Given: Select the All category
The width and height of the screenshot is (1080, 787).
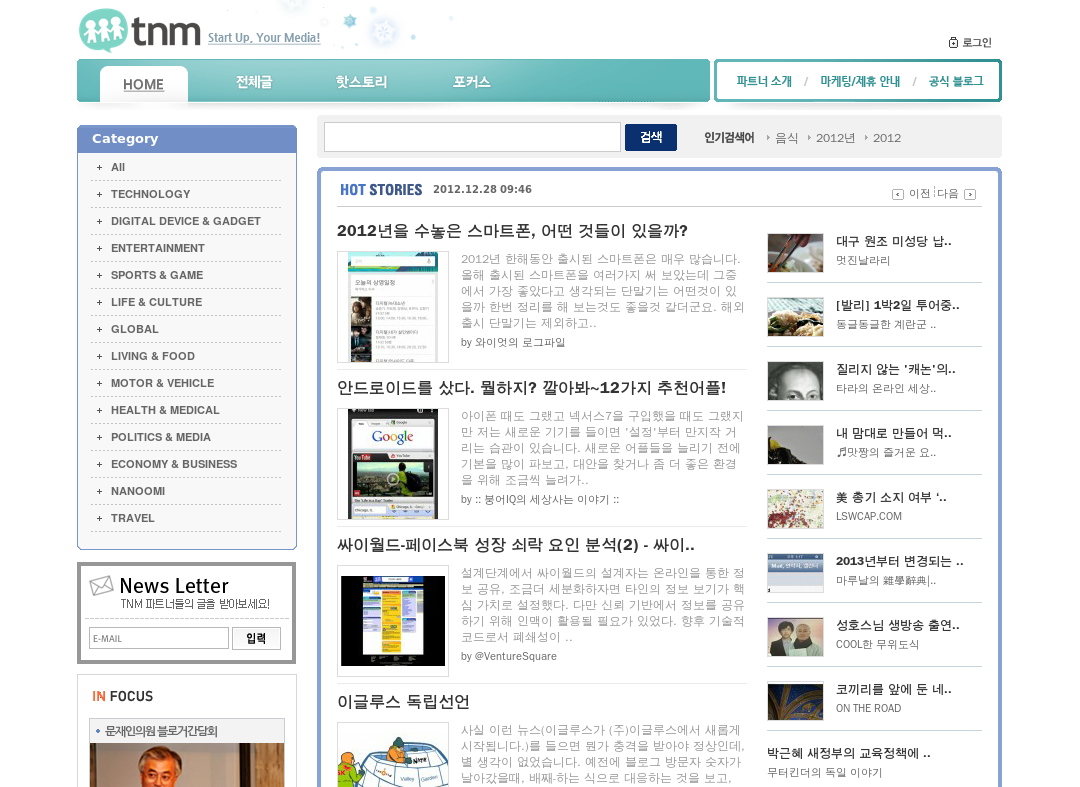Looking at the screenshot, I should coord(118,167).
